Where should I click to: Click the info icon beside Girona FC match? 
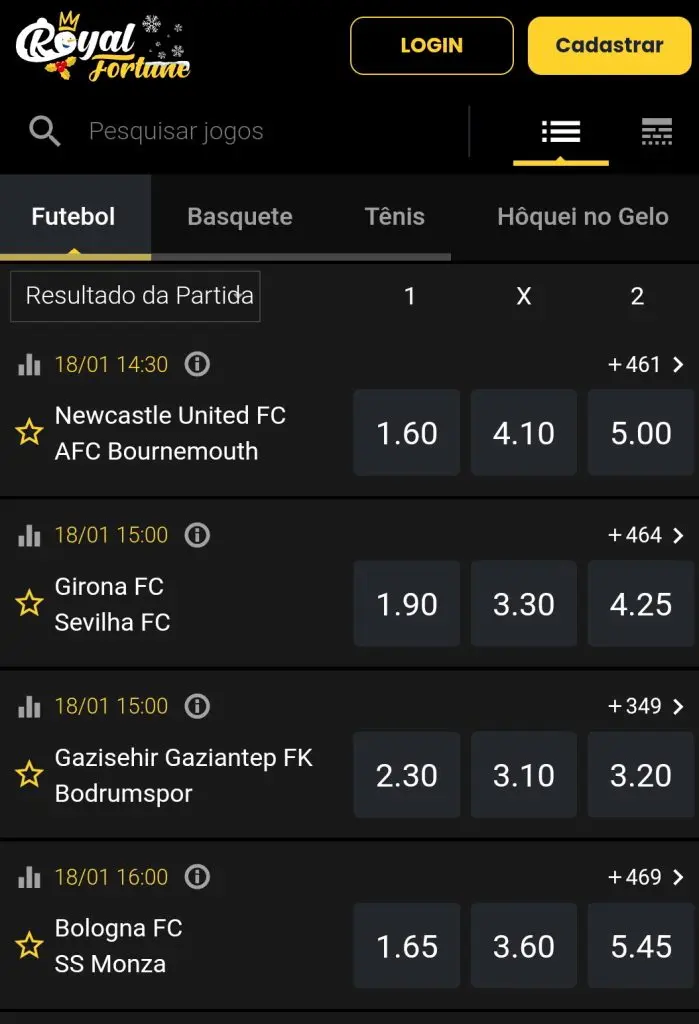point(197,535)
